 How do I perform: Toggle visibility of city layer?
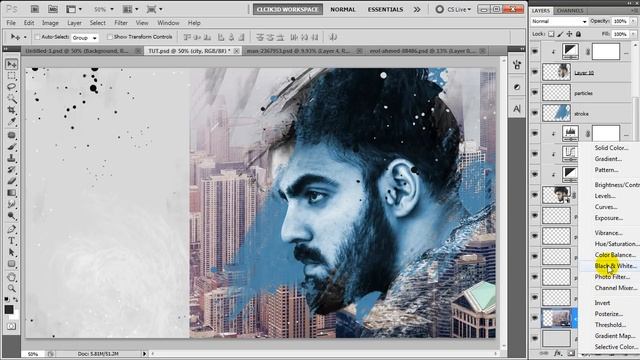[535, 318]
